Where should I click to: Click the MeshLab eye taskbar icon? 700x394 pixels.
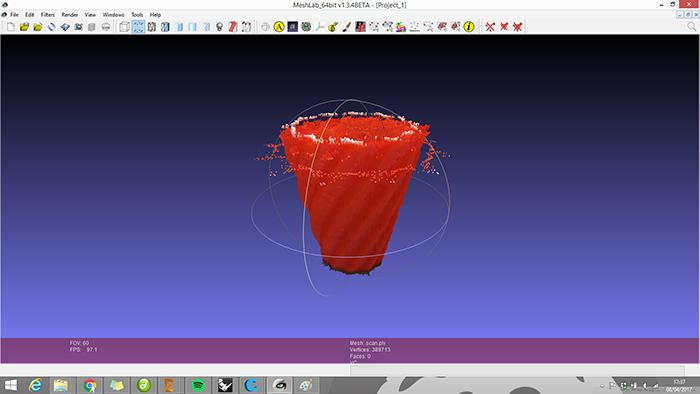coord(279,385)
